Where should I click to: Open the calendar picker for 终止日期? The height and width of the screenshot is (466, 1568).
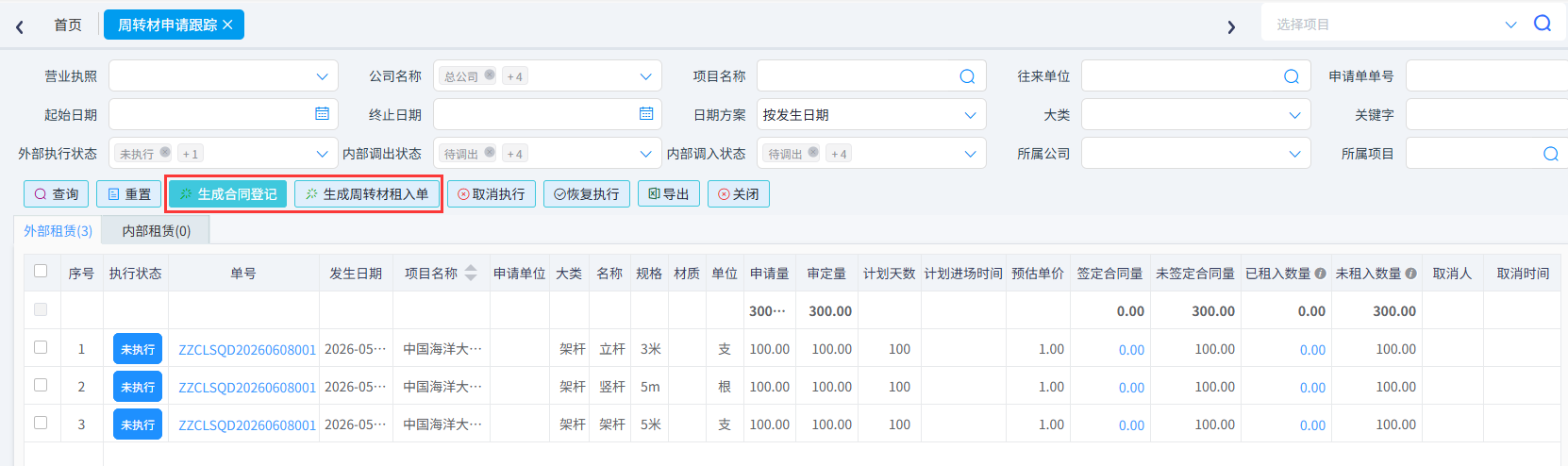coord(646,113)
